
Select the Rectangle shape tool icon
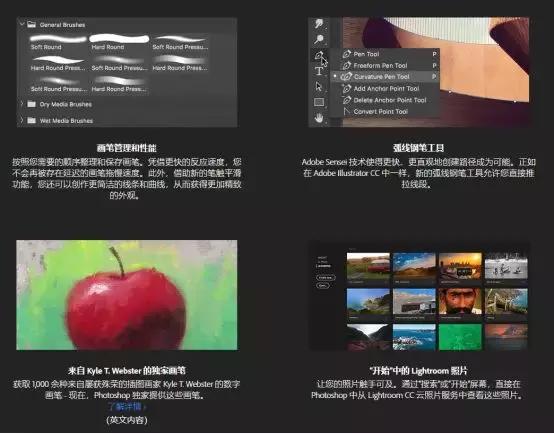click(319, 102)
